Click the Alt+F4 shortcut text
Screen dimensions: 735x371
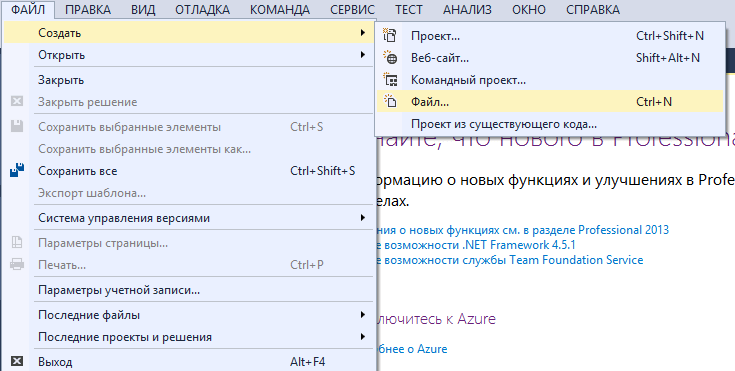tap(308, 362)
